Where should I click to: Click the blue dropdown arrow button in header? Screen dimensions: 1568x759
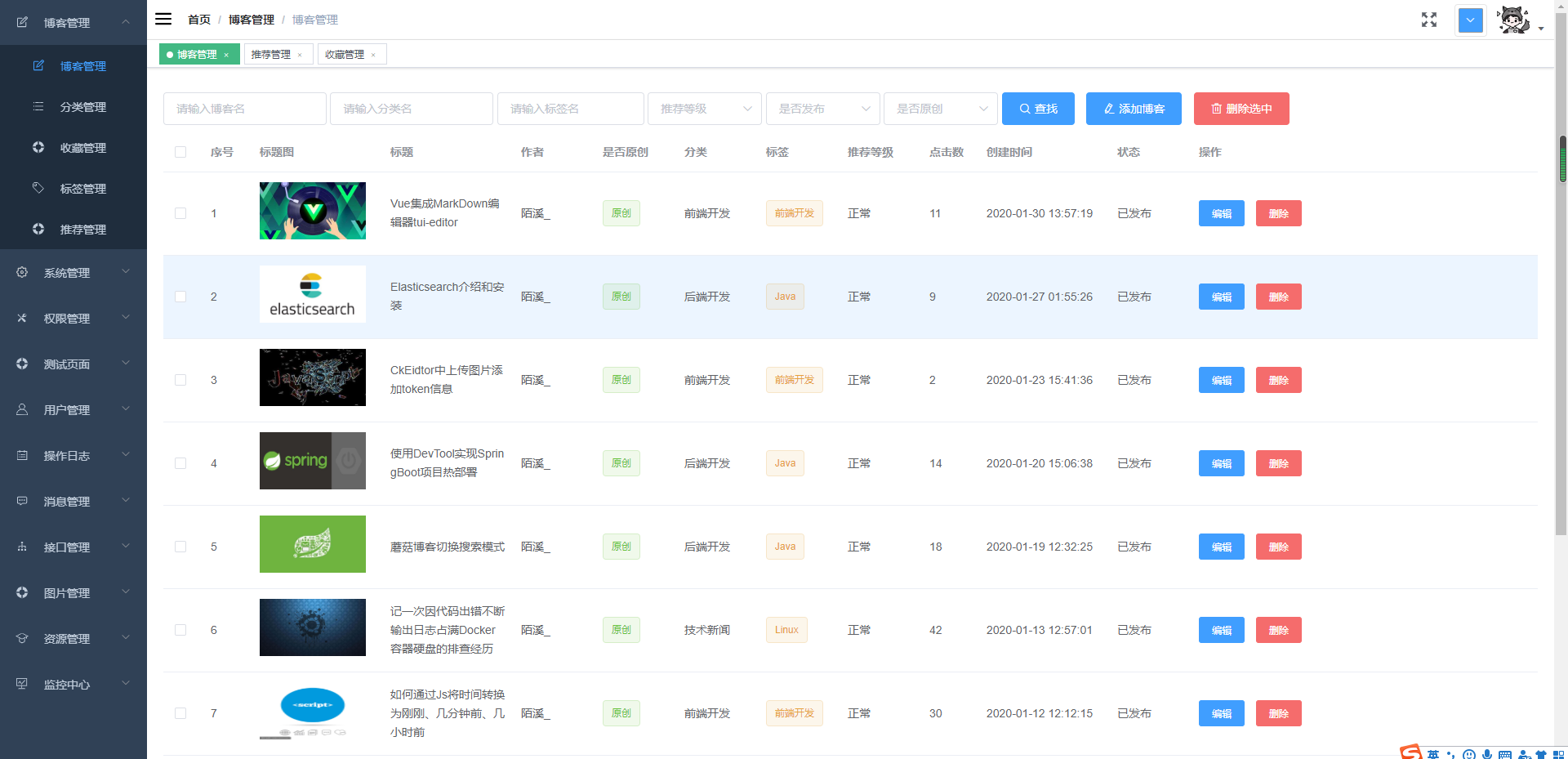pyautogui.click(x=1470, y=20)
